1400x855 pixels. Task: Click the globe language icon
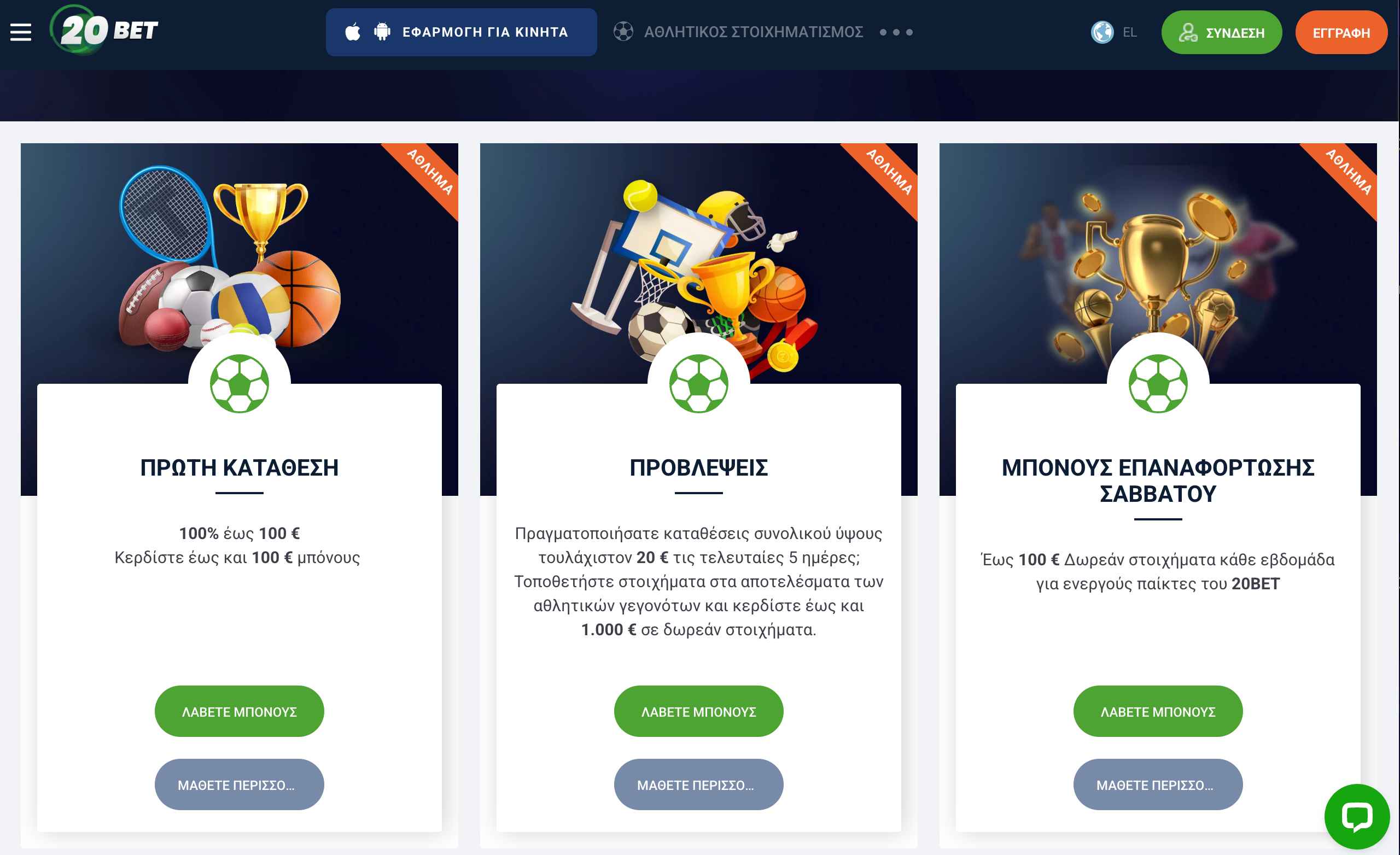[x=1102, y=32]
